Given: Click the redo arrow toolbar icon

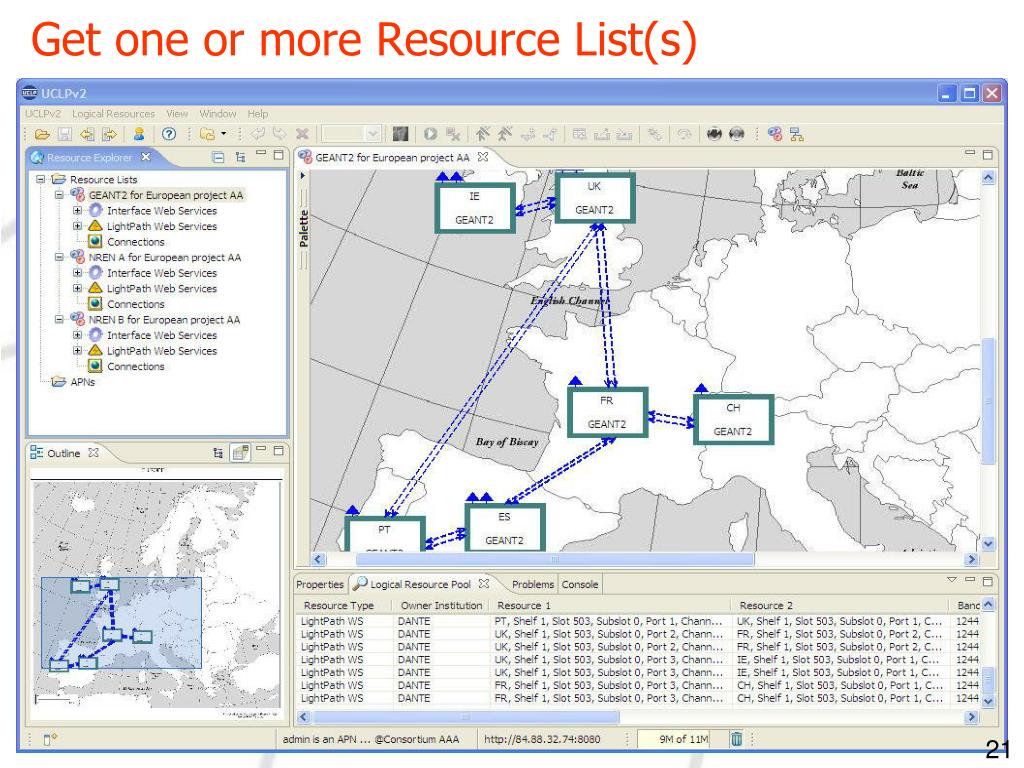Looking at the screenshot, I should pyautogui.click(x=280, y=135).
